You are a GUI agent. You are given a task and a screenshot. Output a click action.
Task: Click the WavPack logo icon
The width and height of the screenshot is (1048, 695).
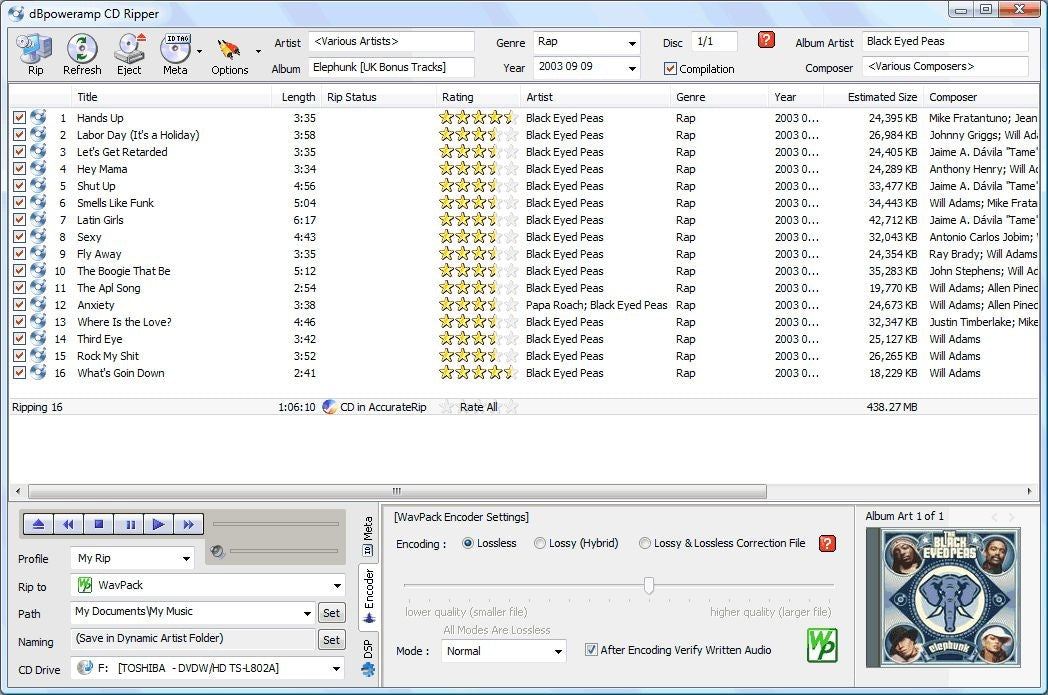point(821,645)
